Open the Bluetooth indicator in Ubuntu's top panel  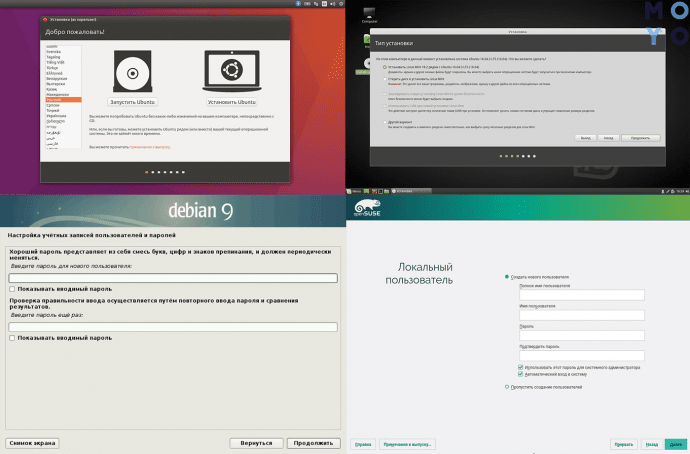[298, 4]
